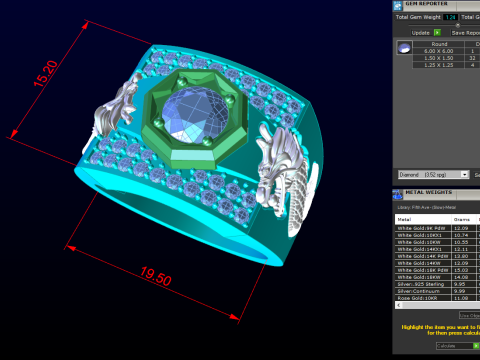Select the White Gold:9K PdW row

(438, 228)
